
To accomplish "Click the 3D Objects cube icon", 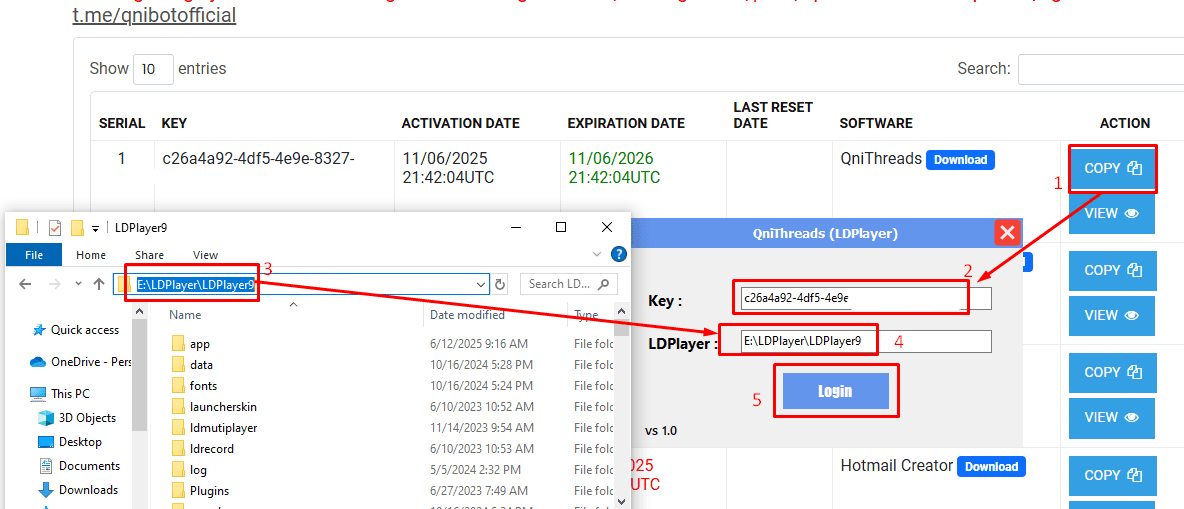I will pyautogui.click(x=46, y=418).
